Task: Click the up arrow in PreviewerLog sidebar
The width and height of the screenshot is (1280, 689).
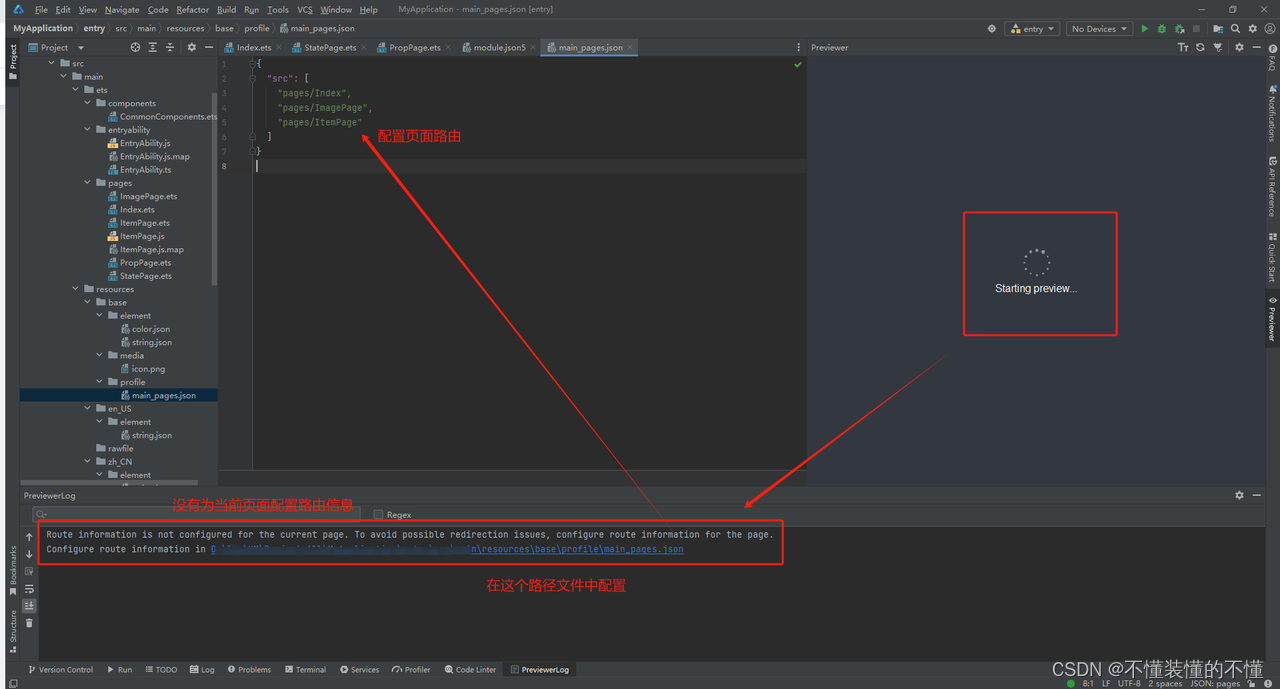Action: [29, 537]
